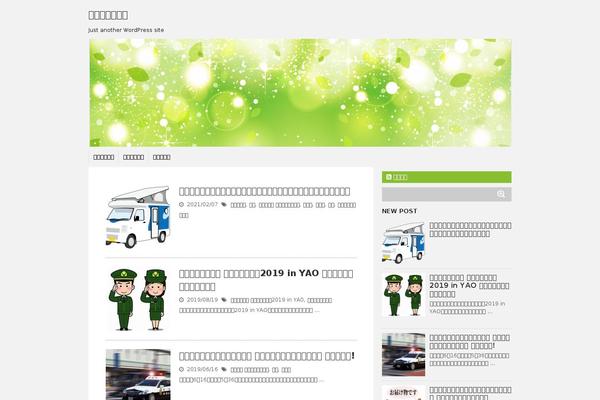Image resolution: width=600 pixels, height=400 pixels.
Task: Click the tag icon next to 2019/06/16
Action: (224, 370)
